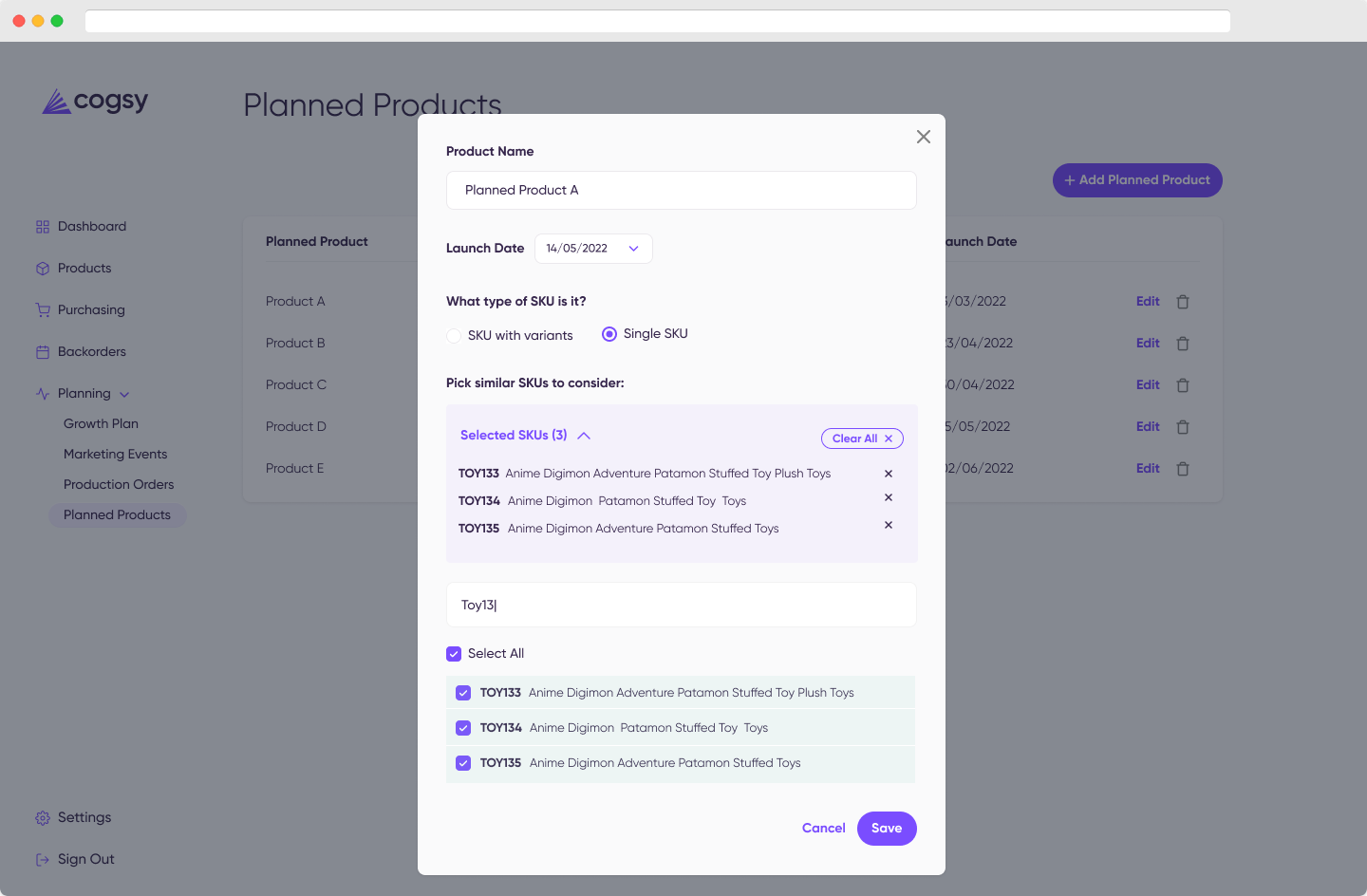Delete Product A with trash icon

tap(1183, 302)
